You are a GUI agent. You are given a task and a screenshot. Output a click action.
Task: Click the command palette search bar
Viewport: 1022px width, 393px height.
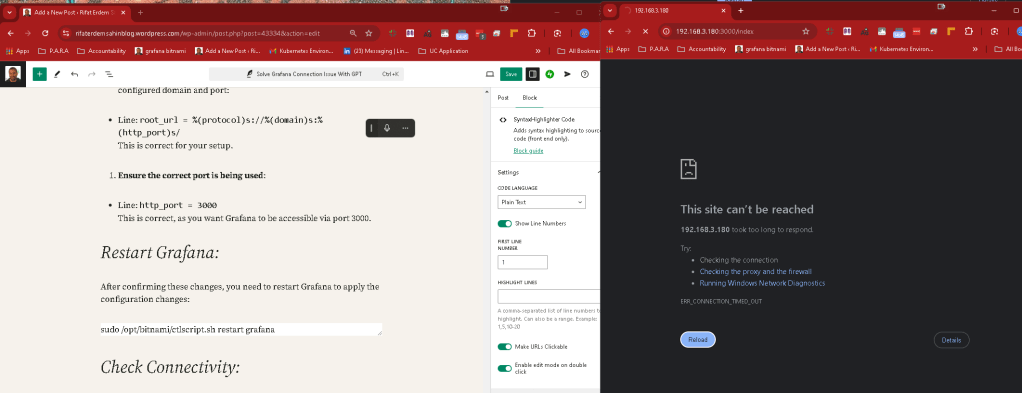[306, 74]
